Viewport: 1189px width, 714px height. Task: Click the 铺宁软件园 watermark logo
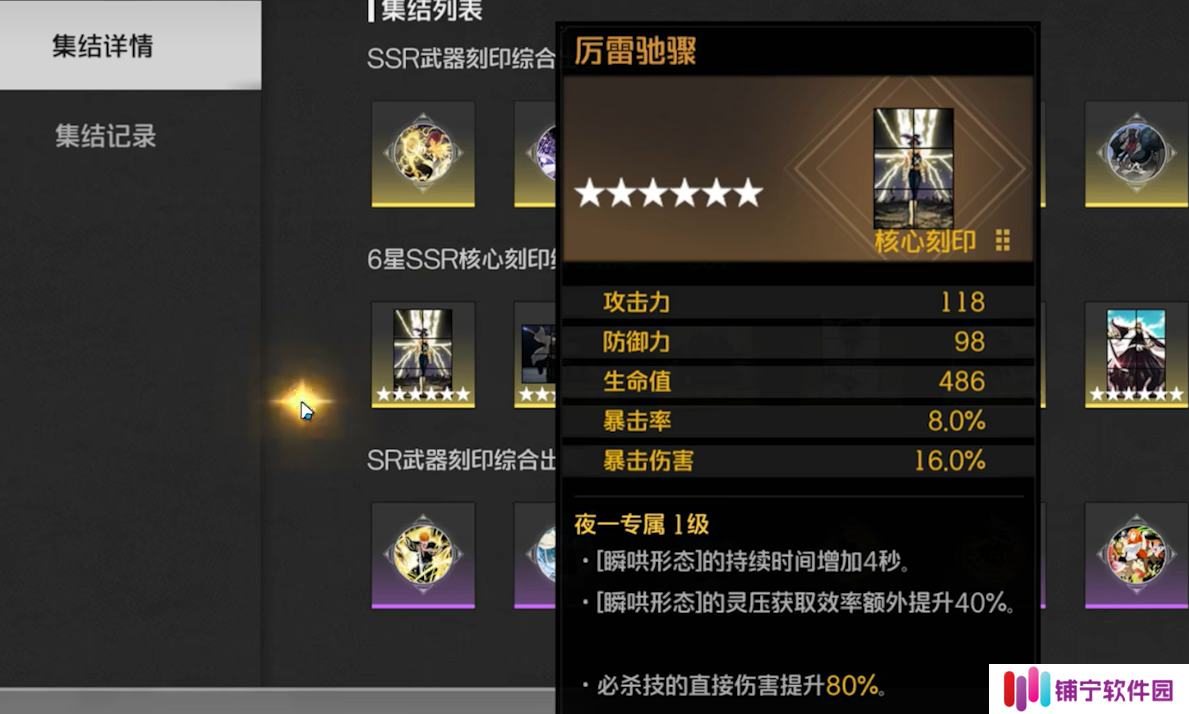pos(1089,689)
